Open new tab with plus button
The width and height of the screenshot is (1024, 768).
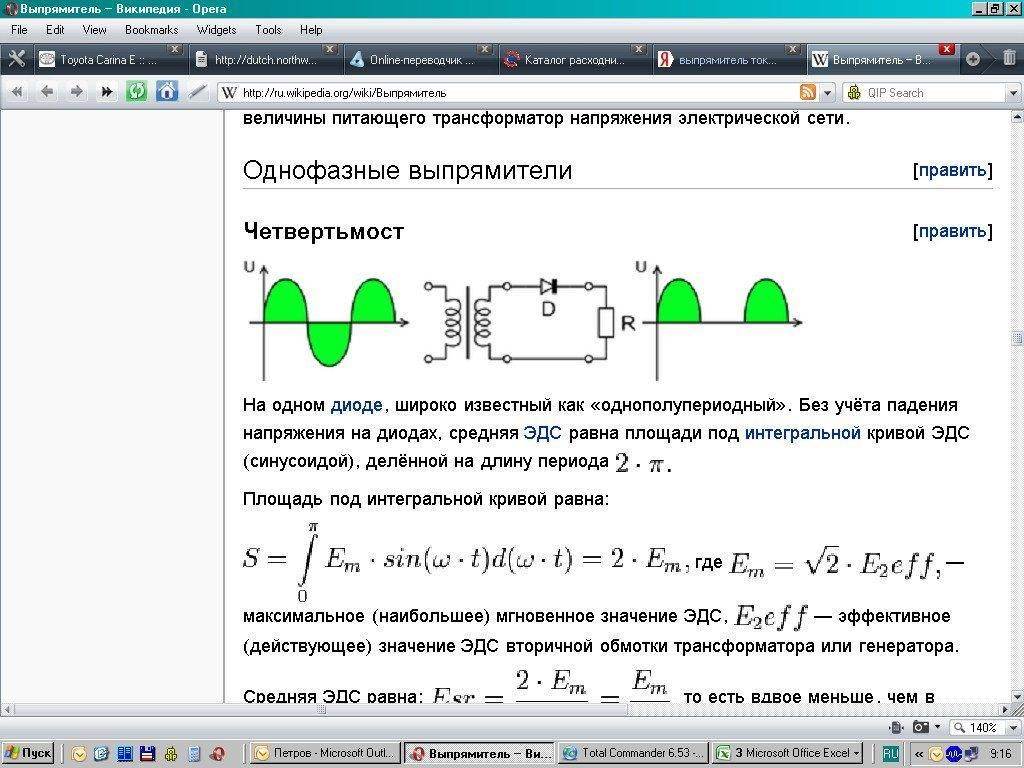tap(972, 59)
